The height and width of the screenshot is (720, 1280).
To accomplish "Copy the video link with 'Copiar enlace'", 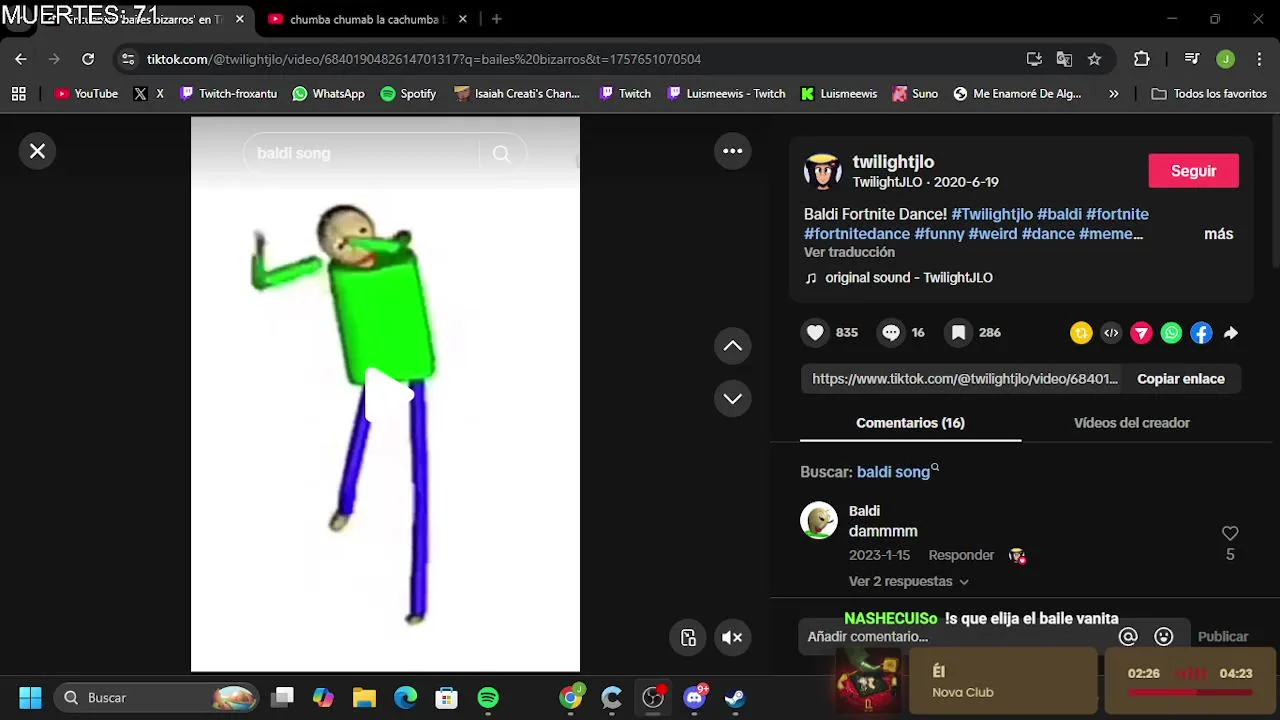I will click(1181, 379).
